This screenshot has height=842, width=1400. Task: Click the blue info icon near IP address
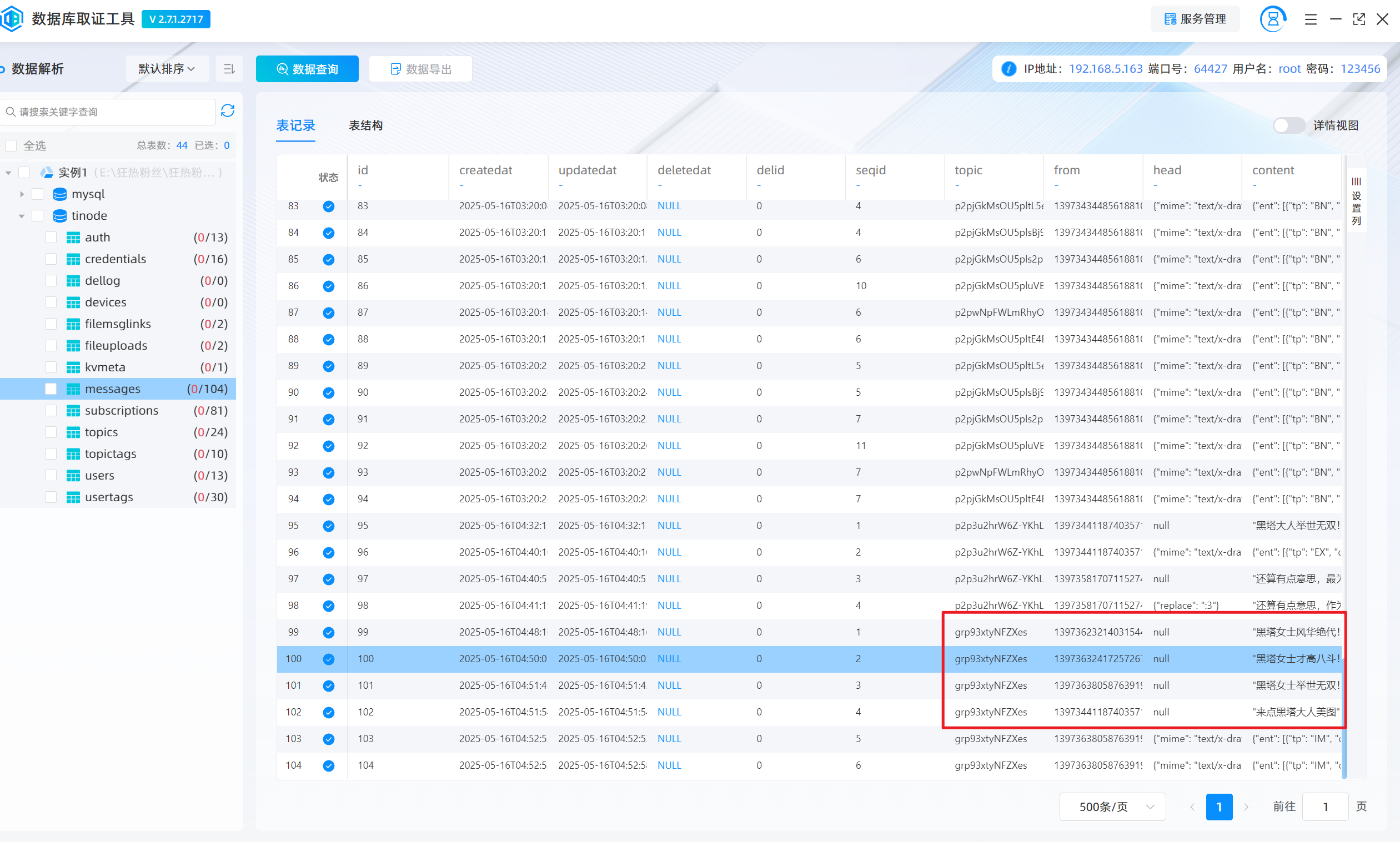[x=1008, y=69]
